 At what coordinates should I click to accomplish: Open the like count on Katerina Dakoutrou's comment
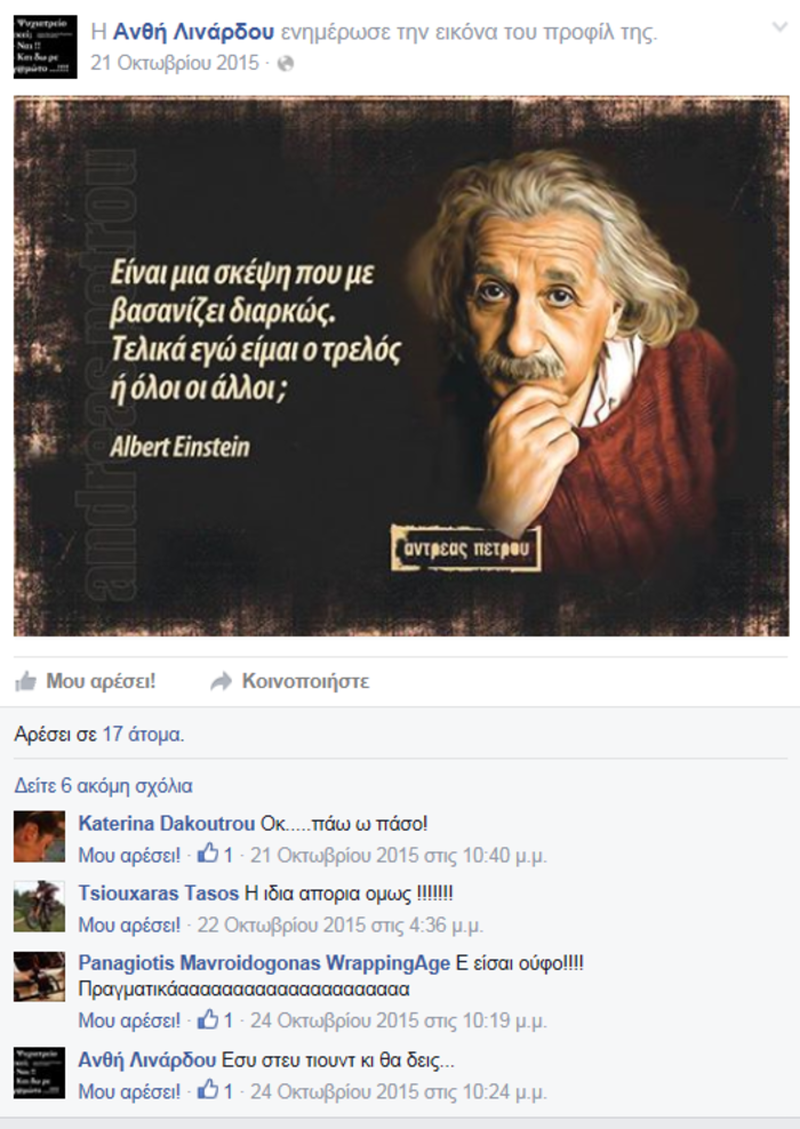pyautogui.click(x=216, y=855)
